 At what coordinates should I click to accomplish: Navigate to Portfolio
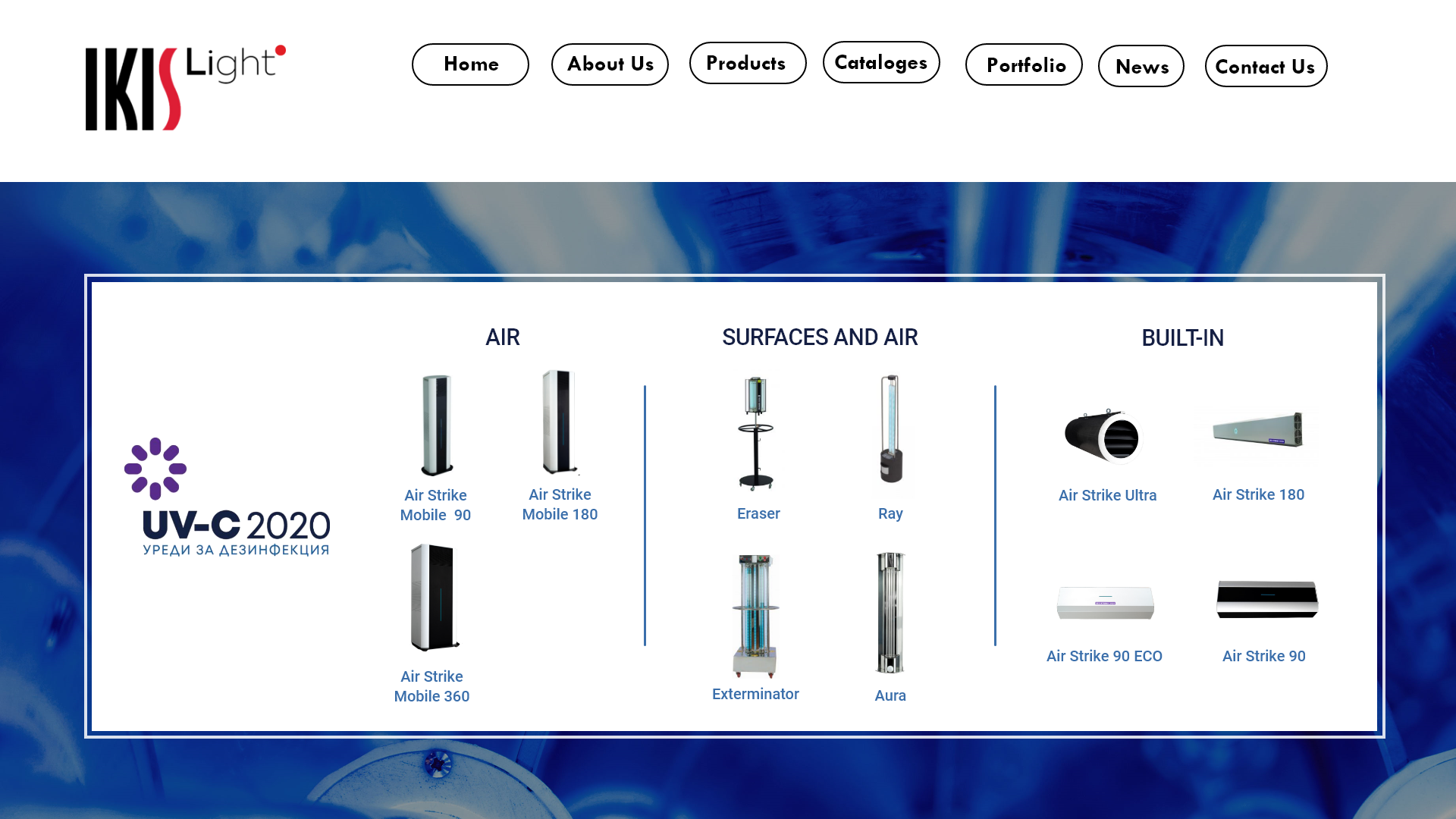(1024, 64)
